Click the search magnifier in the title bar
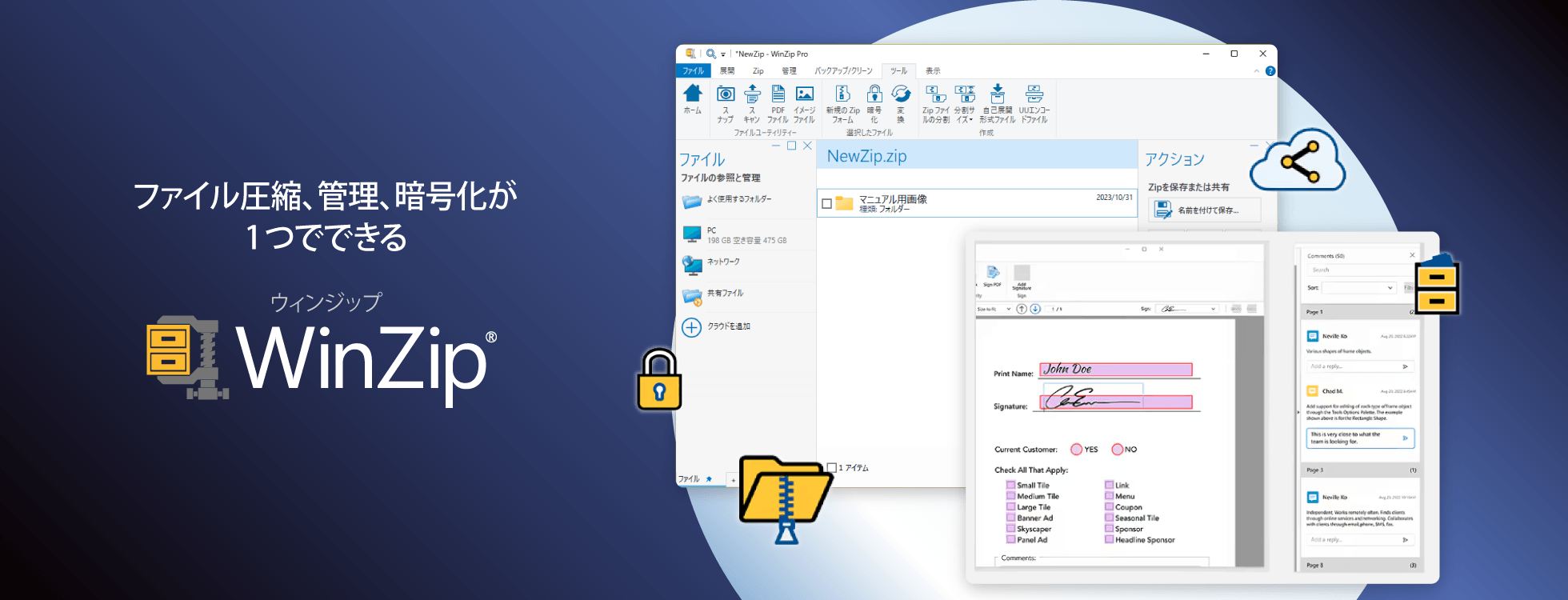The image size is (1568, 600). 710,54
